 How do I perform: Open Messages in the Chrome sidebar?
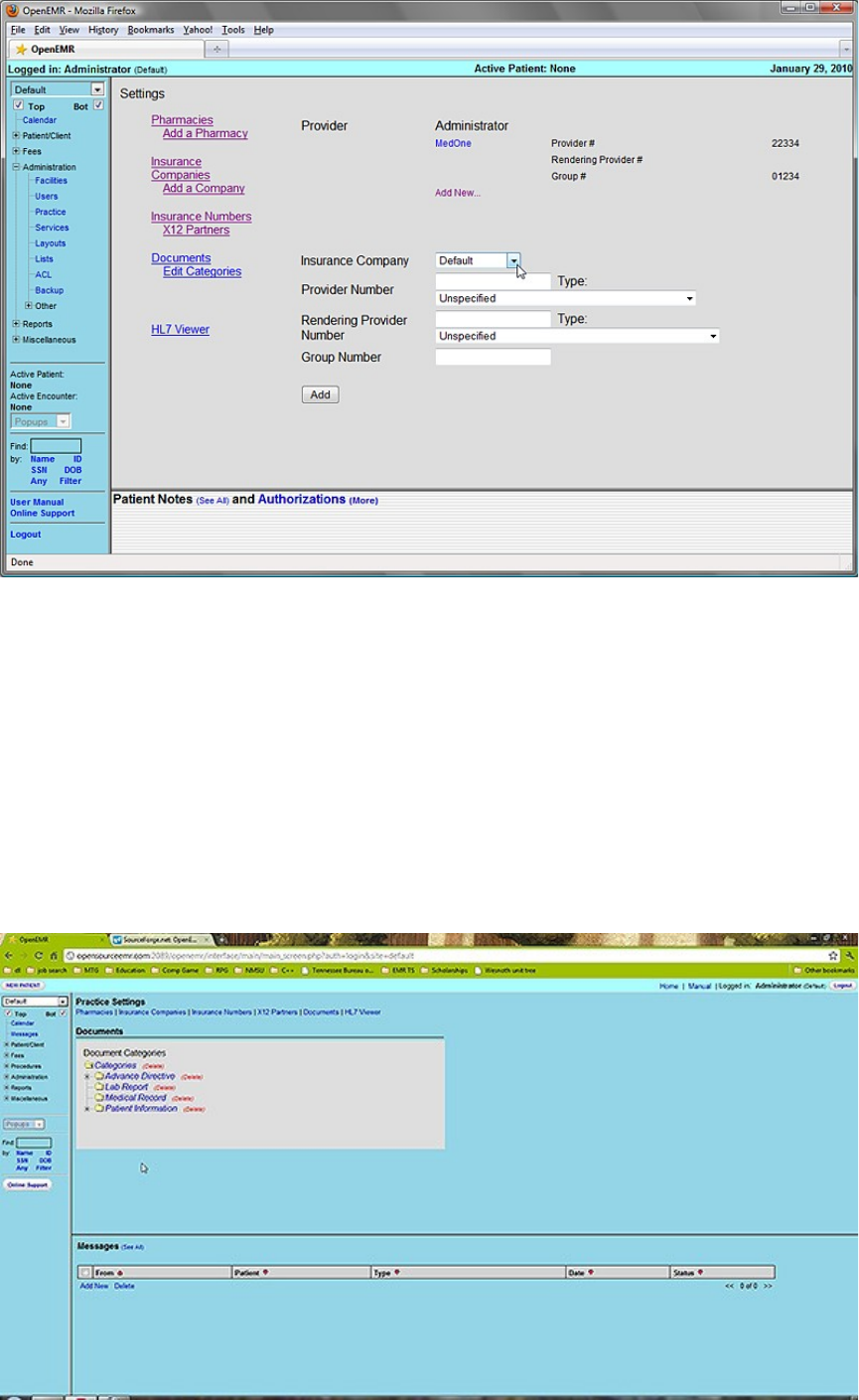(x=24, y=1034)
